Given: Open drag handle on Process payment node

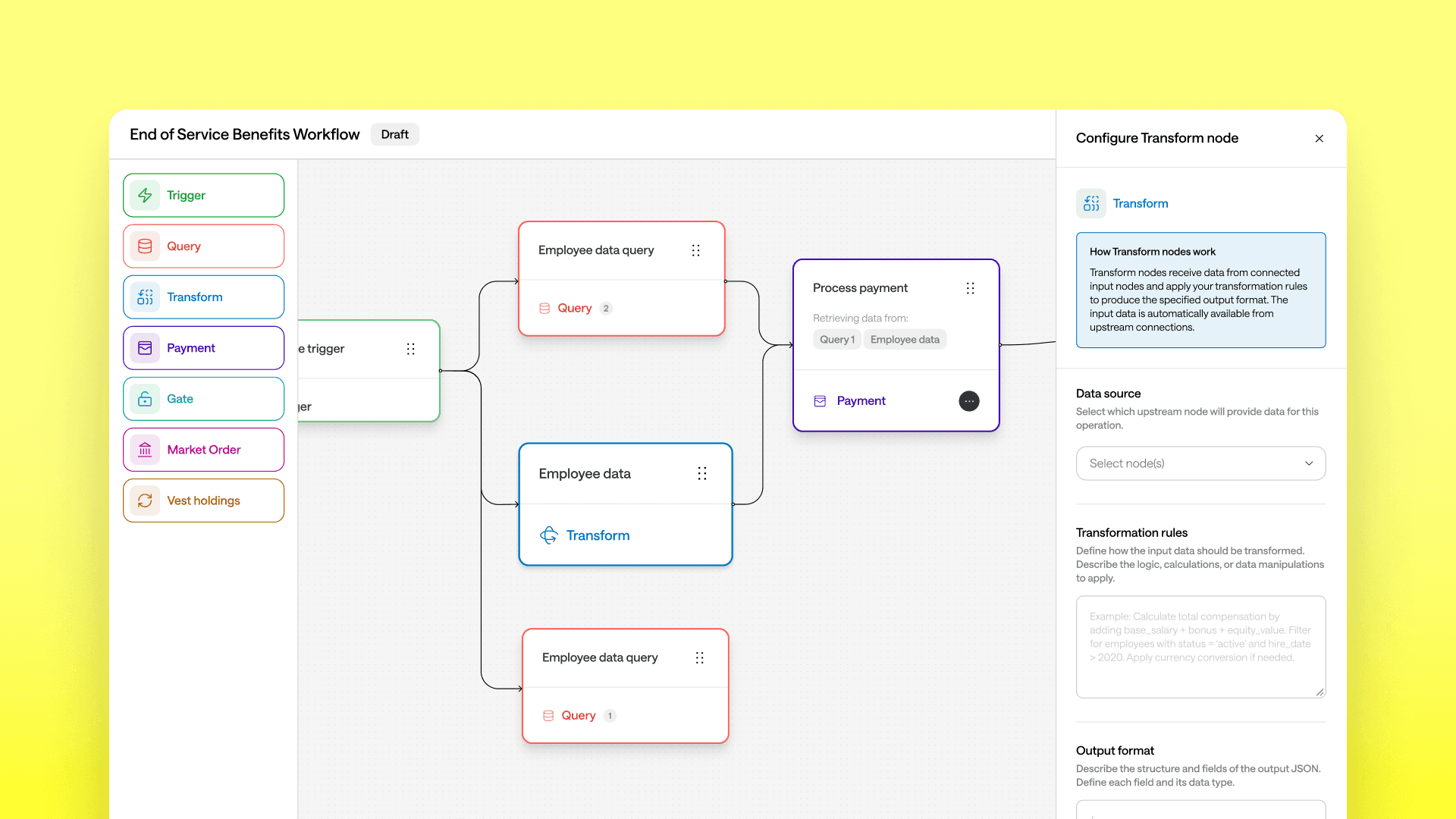Looking at the screenshot, I should [x=970, y=288].
